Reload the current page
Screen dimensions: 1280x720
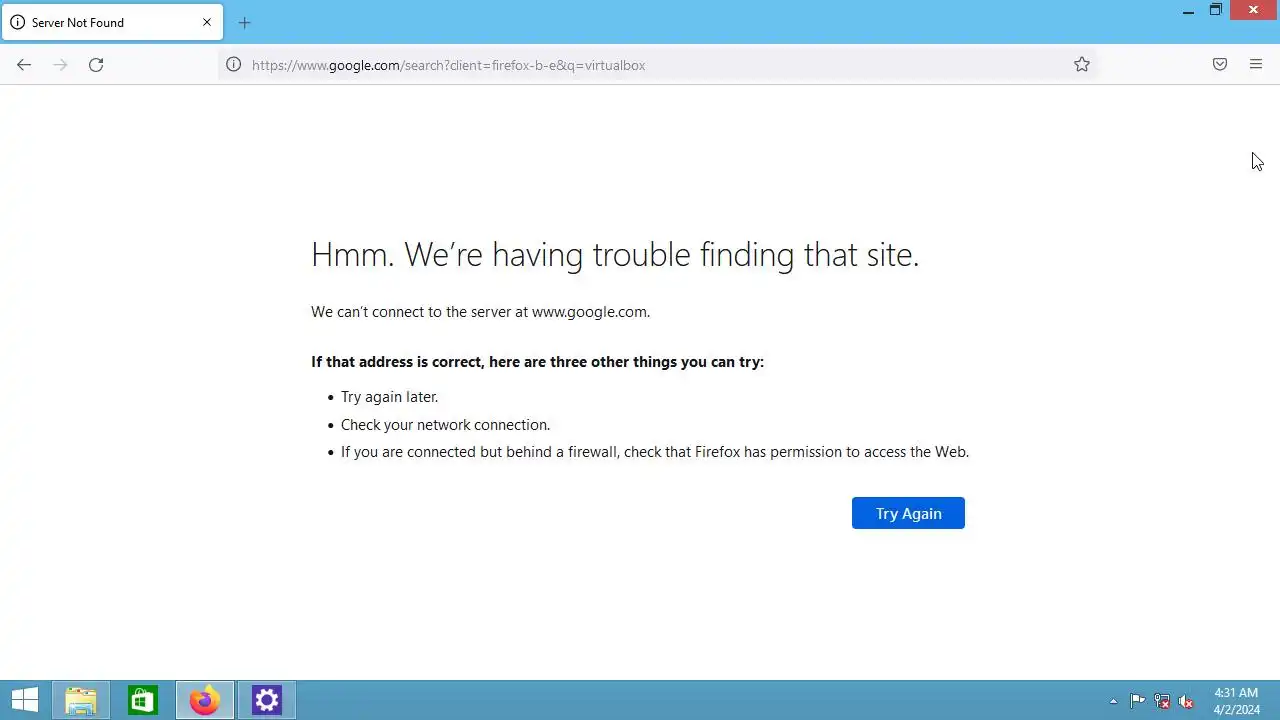click(96, 65)
